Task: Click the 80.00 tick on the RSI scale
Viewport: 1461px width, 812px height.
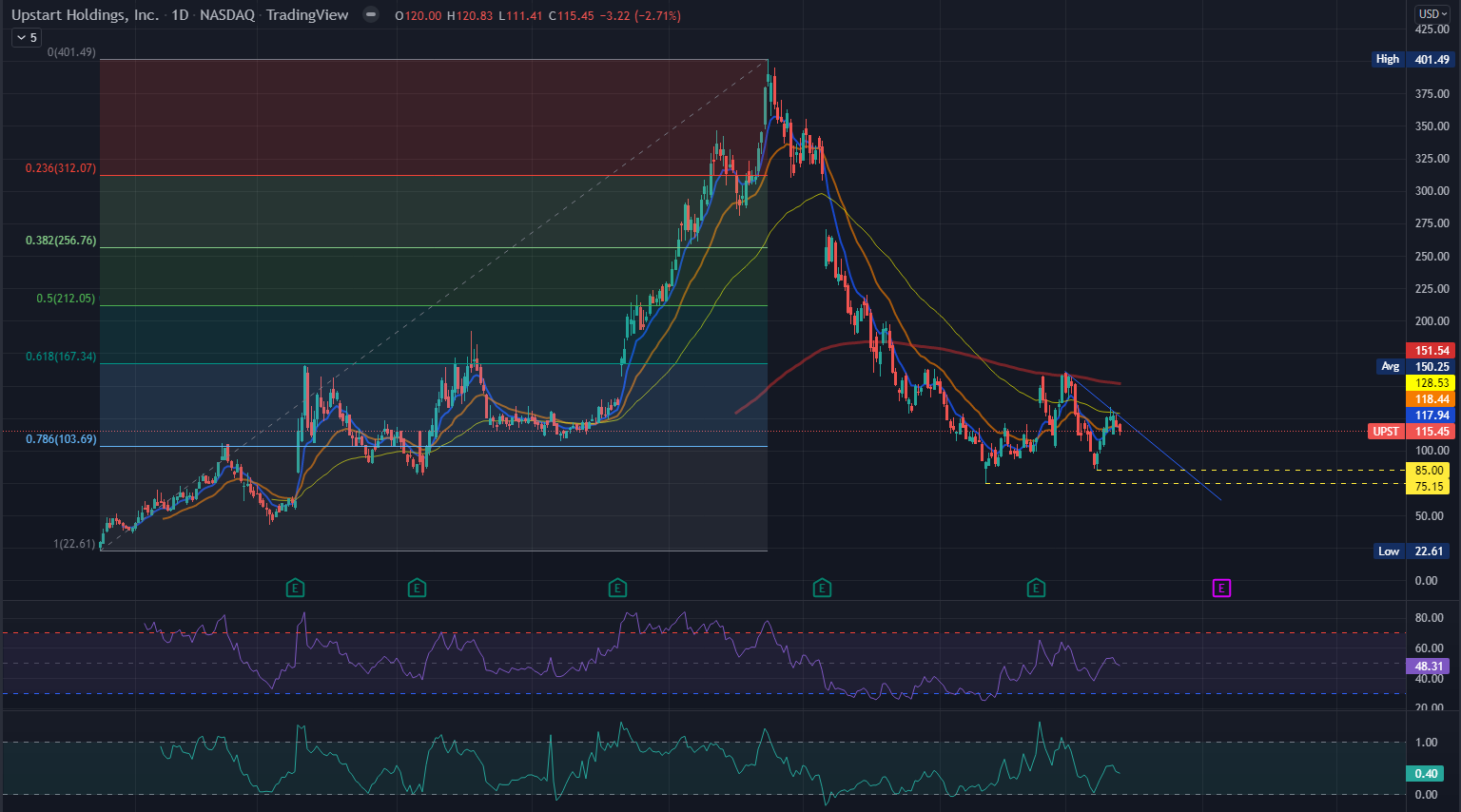Action: point(1430,618)
